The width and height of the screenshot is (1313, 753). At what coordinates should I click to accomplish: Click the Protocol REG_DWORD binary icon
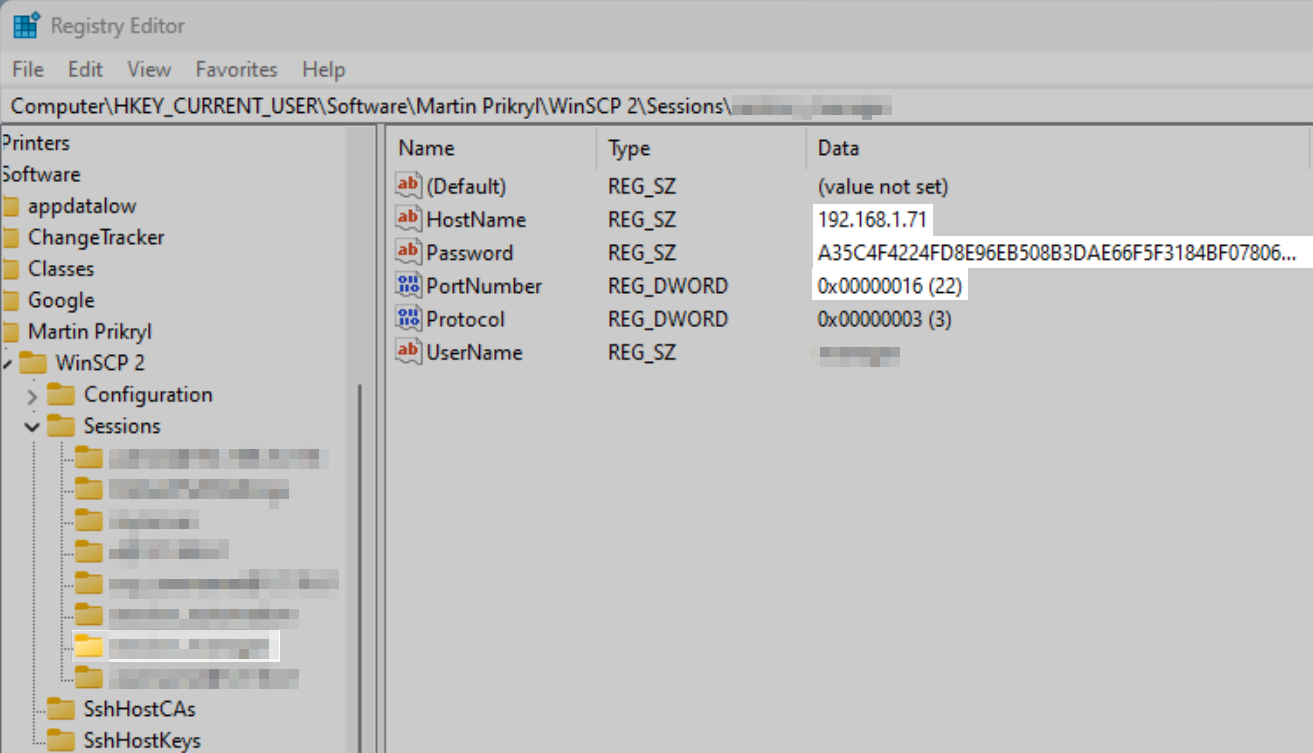408,318
